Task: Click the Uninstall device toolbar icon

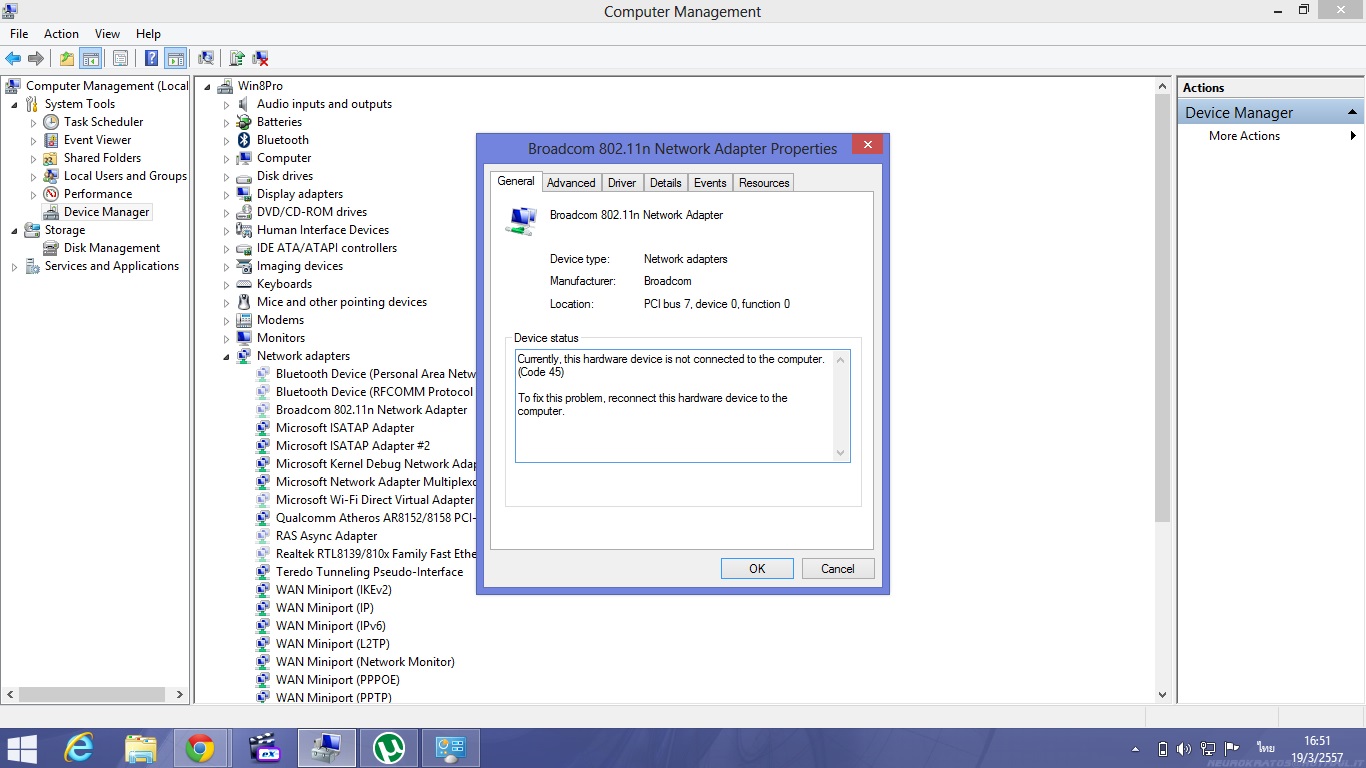Action: click(260, 58)
